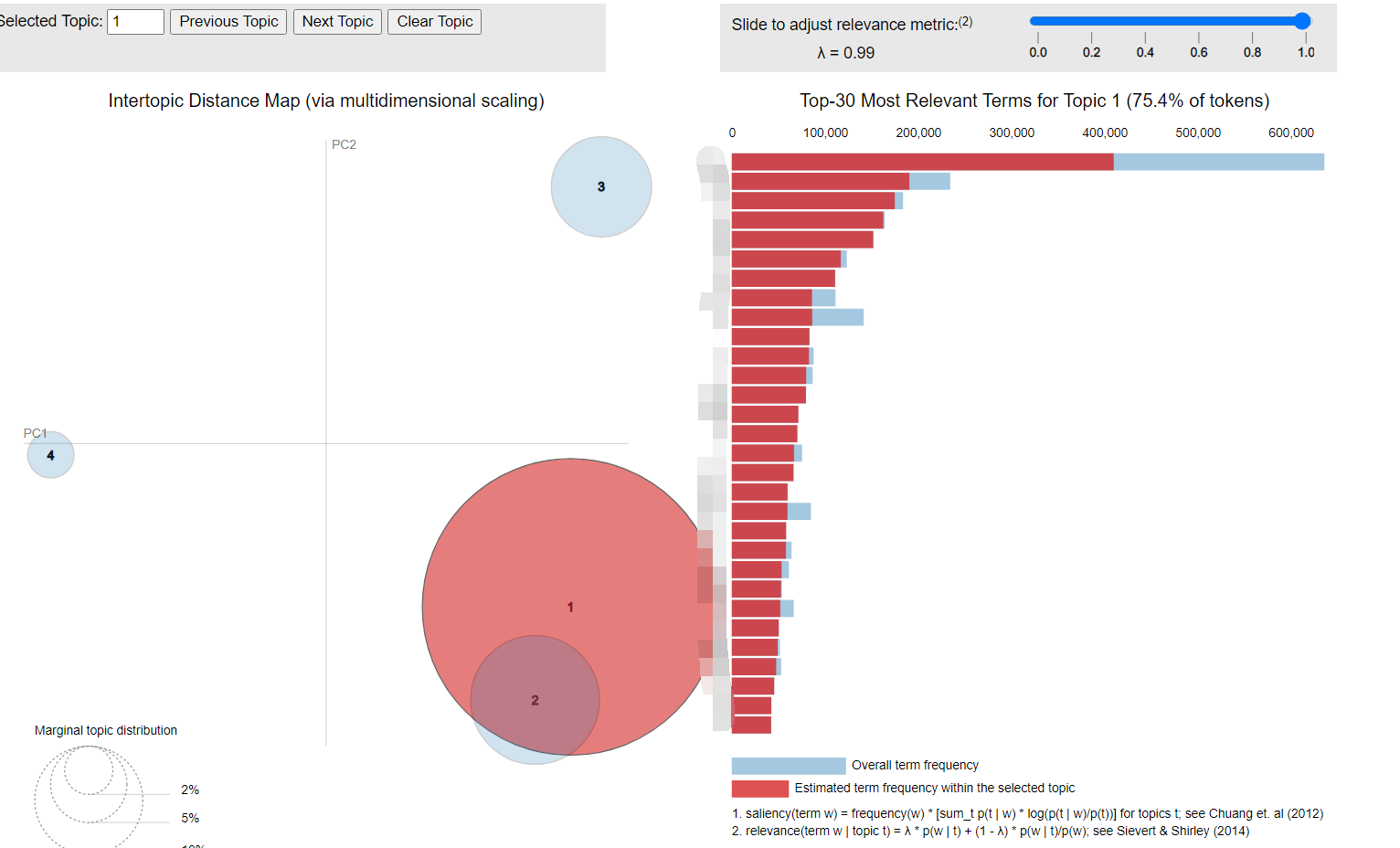Click the second term bar in chart
The image size is (1400, 848).
pos(841,181)
